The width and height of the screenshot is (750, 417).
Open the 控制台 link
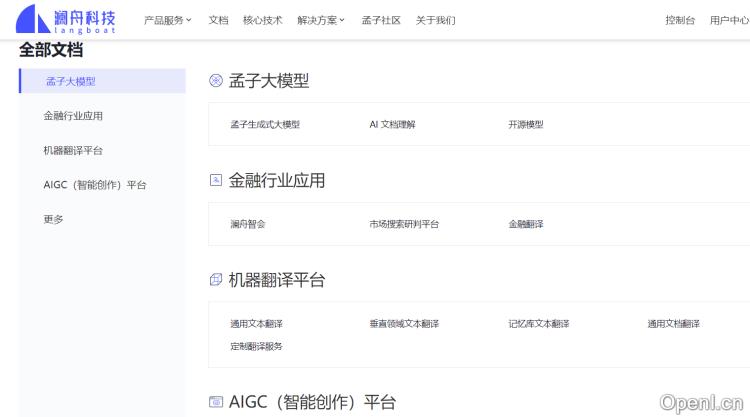[680, 20]
